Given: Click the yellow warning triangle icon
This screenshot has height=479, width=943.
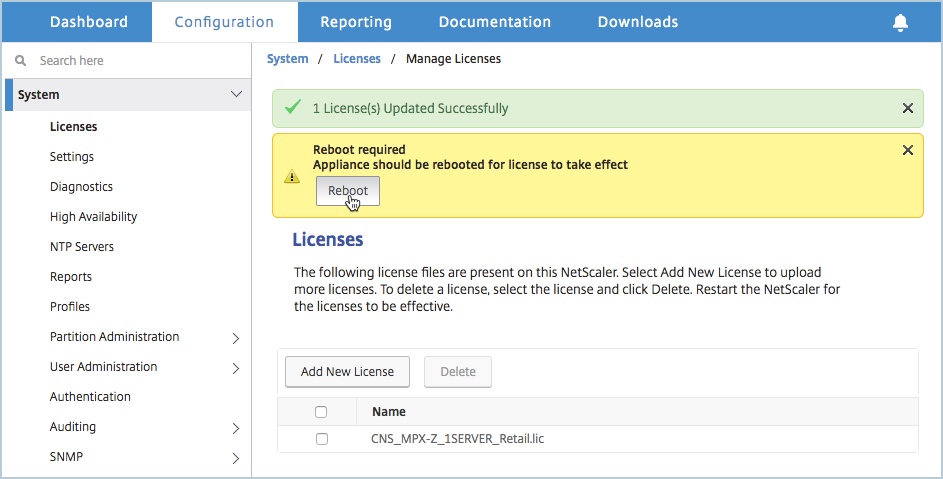Looking at the screenshot, I should coord(292,177).
